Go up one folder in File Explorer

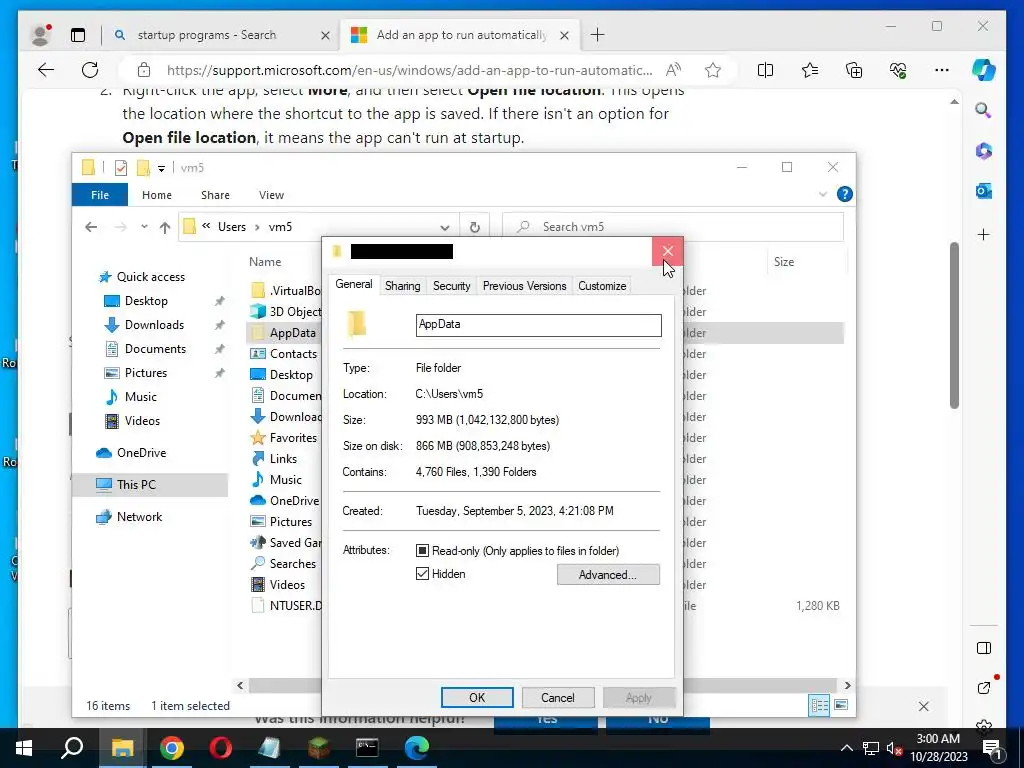tap(165, 227)
